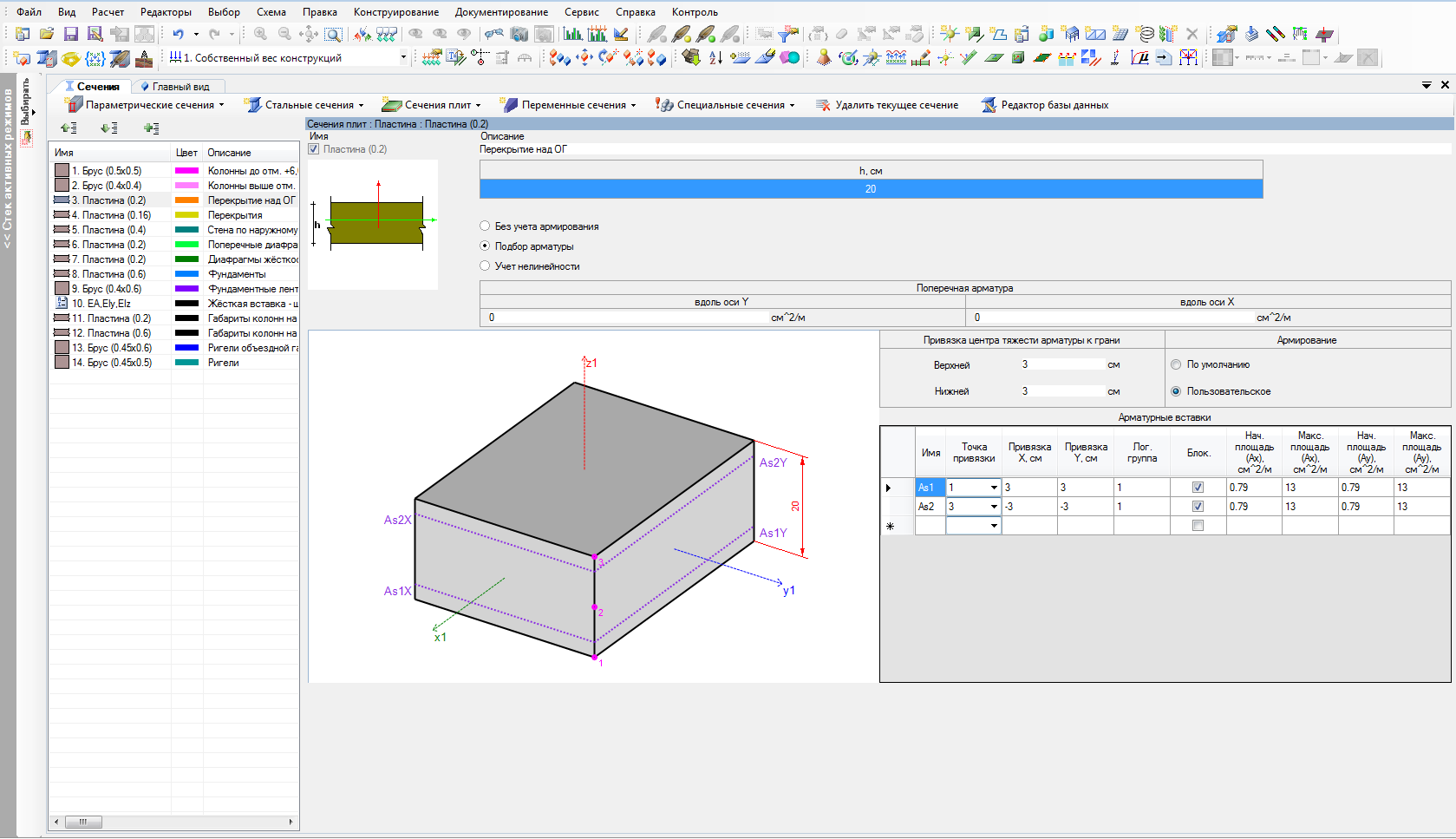Click Верхней привязка input field
This screenshot has height=839, width=1456.
click(1062, 364)
